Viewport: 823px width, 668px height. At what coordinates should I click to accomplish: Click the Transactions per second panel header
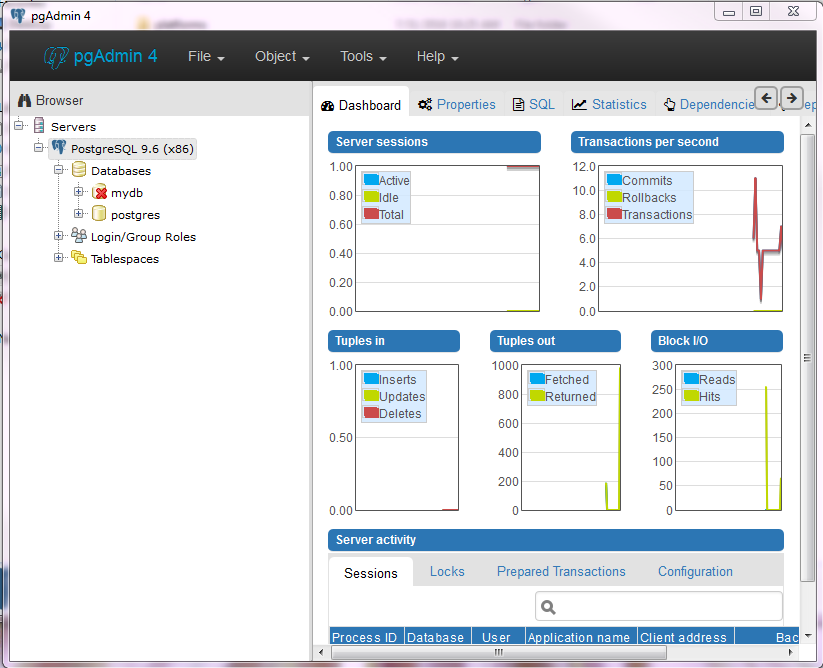coord(677,142)
